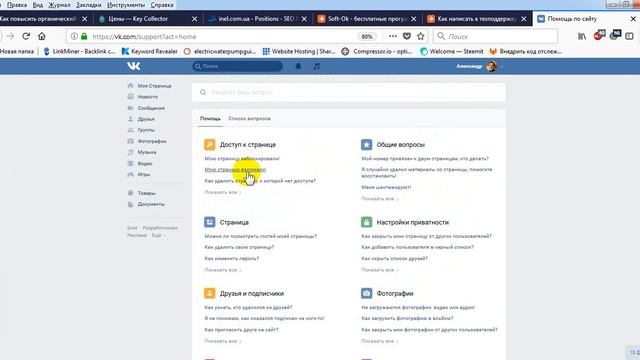Open the VK music note icon in header

pyautogui.click(x=316, y=66)
